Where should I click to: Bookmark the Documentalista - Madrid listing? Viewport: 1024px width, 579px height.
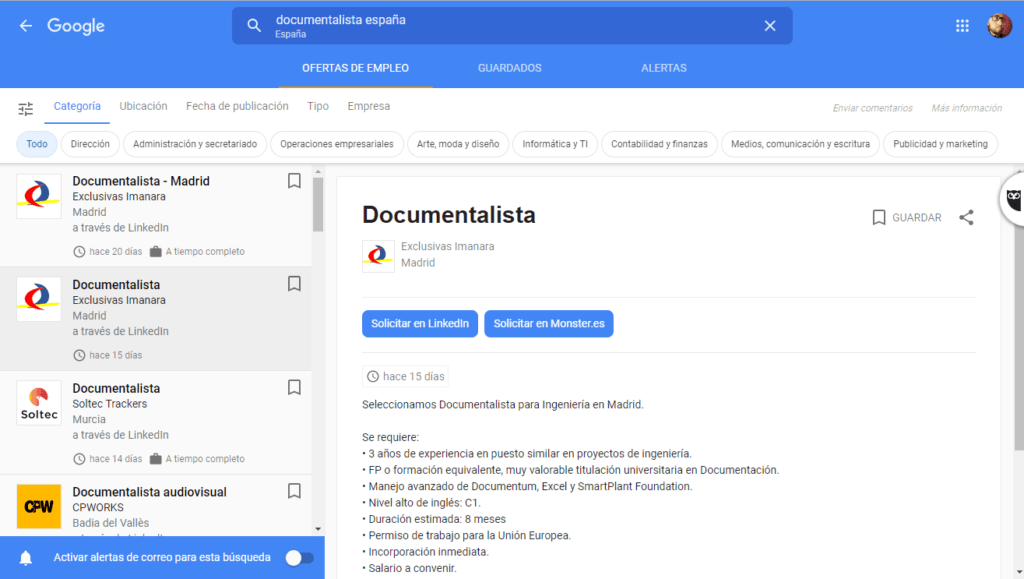295,181
